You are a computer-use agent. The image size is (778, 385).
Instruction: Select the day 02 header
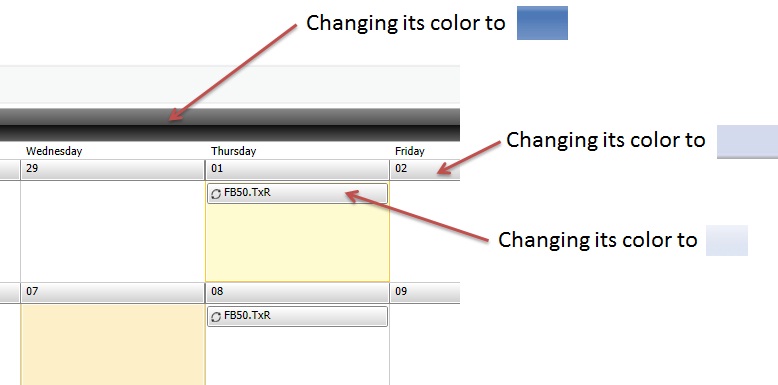(x=425, y=170)
